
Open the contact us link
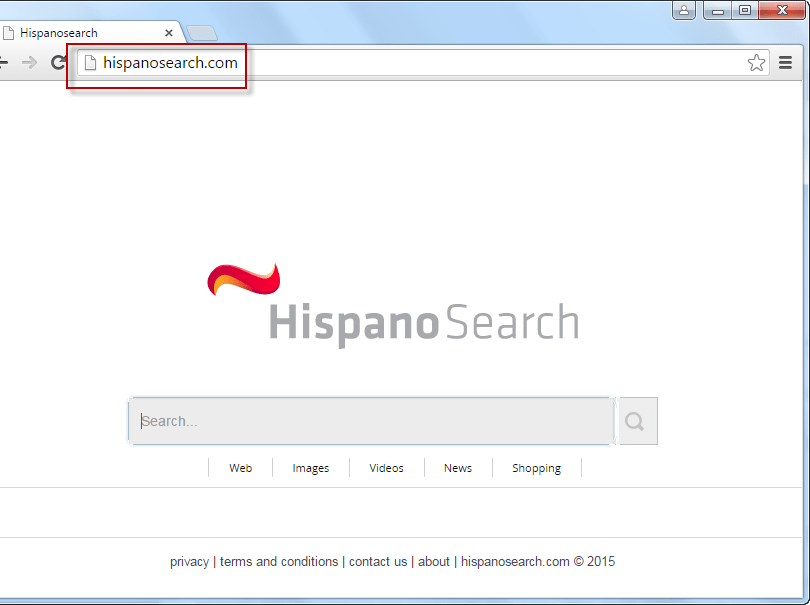pyautogui.click(x=378, y=562)
